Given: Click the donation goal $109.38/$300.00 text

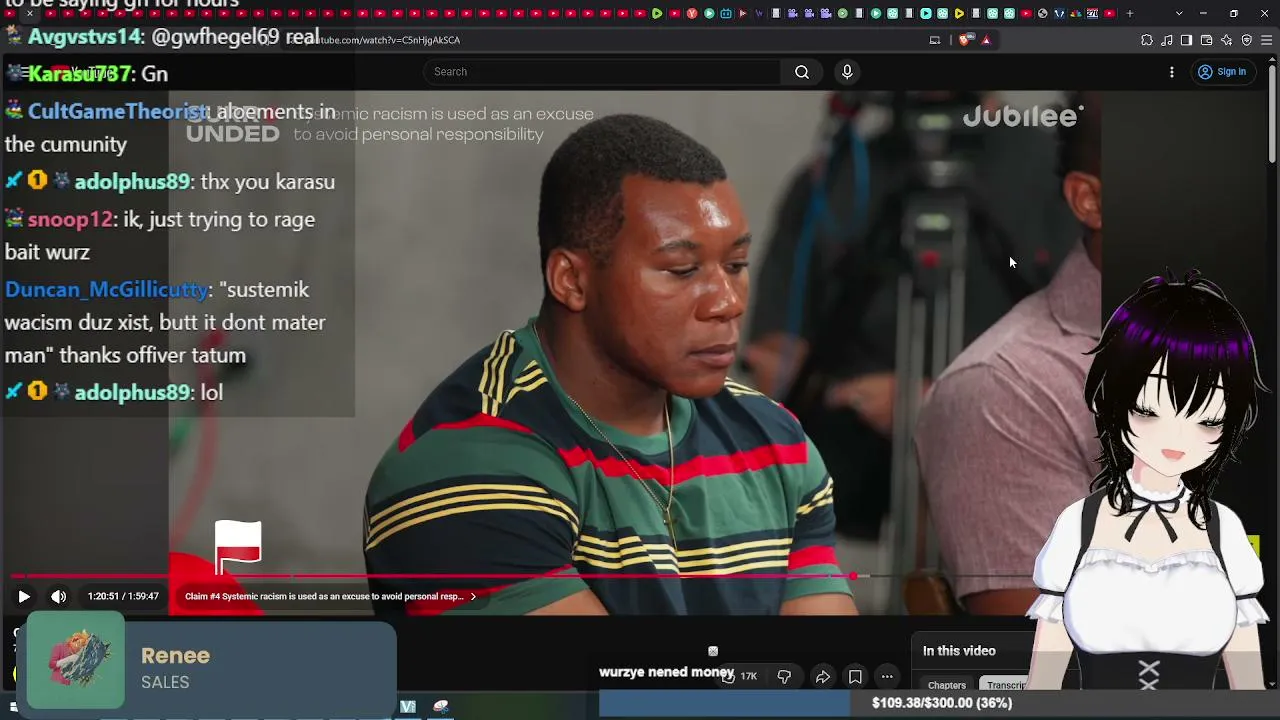Looking at the screenshot, I should (x=942, y=703).
